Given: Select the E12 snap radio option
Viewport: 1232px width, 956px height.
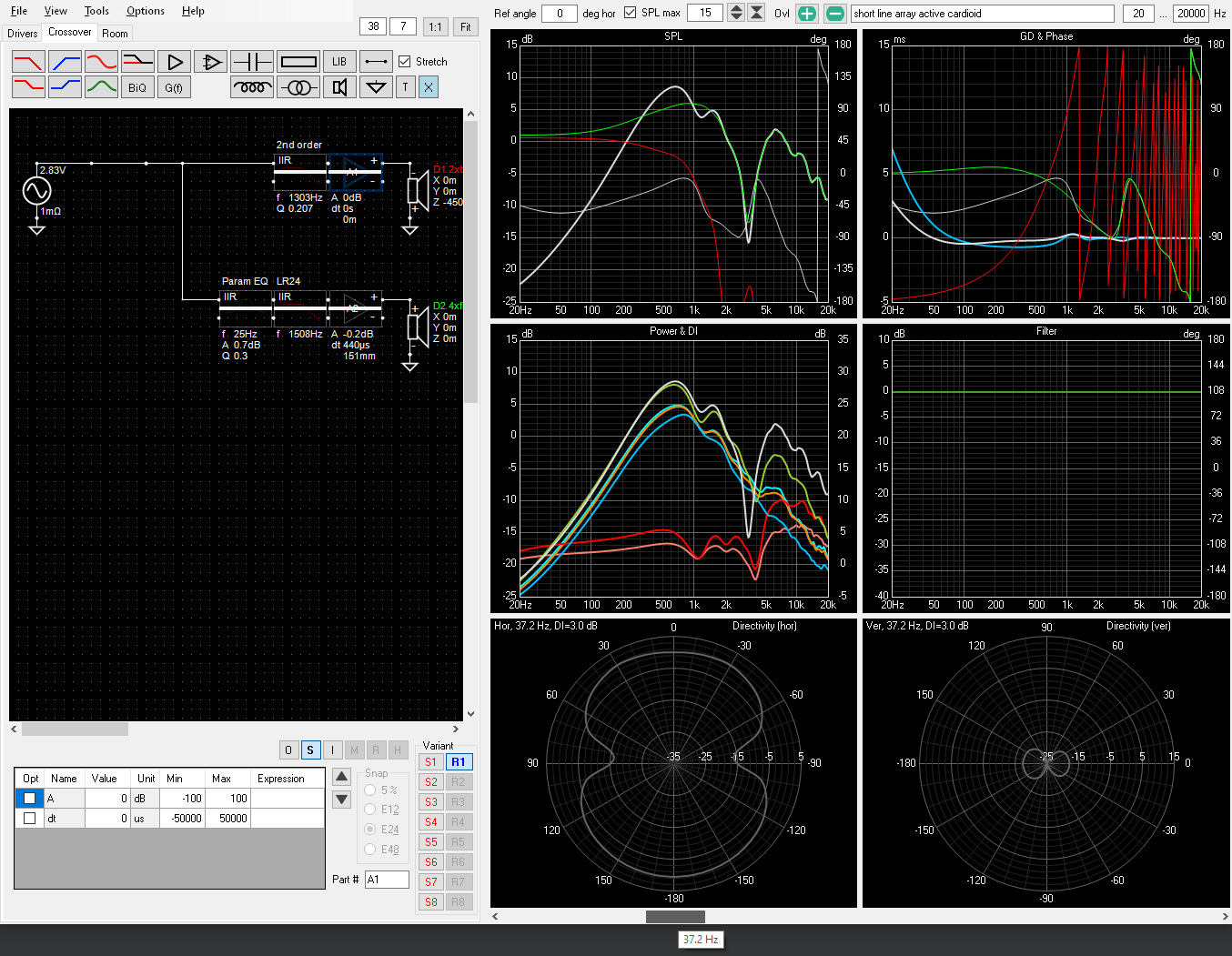Looking at the screenshot, I should coord(370,810).
